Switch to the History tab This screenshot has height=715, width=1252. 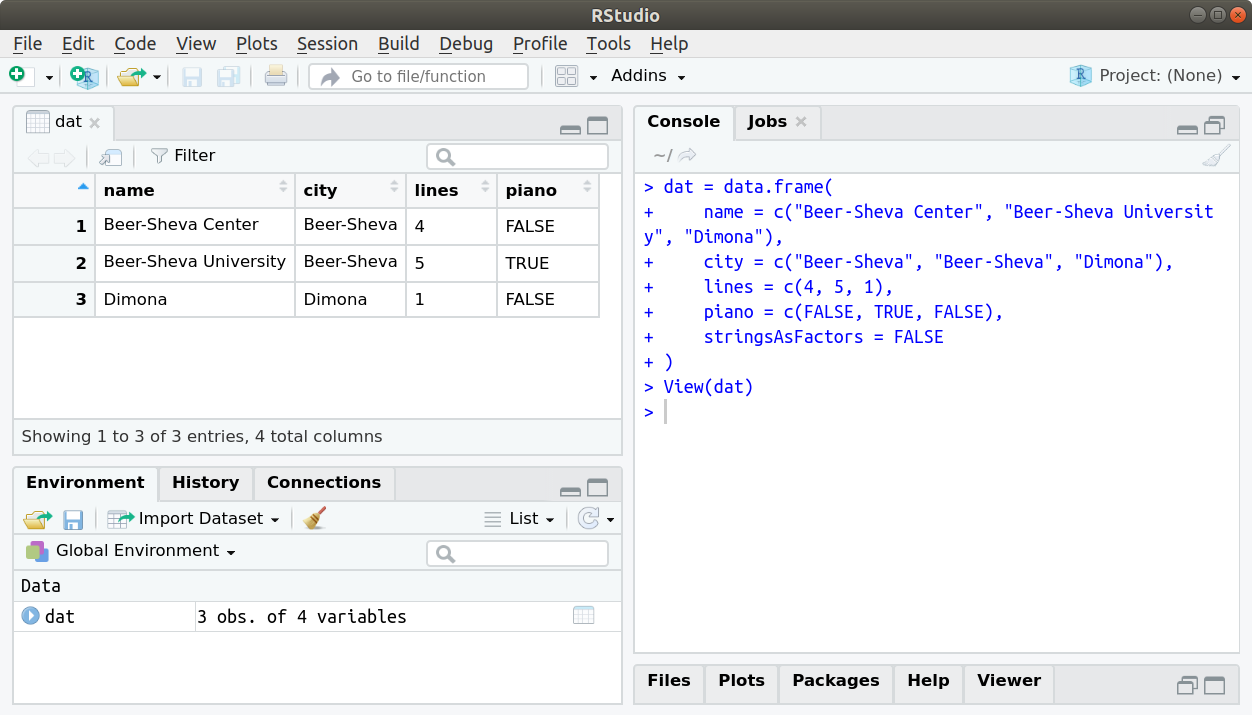(205, 482)
